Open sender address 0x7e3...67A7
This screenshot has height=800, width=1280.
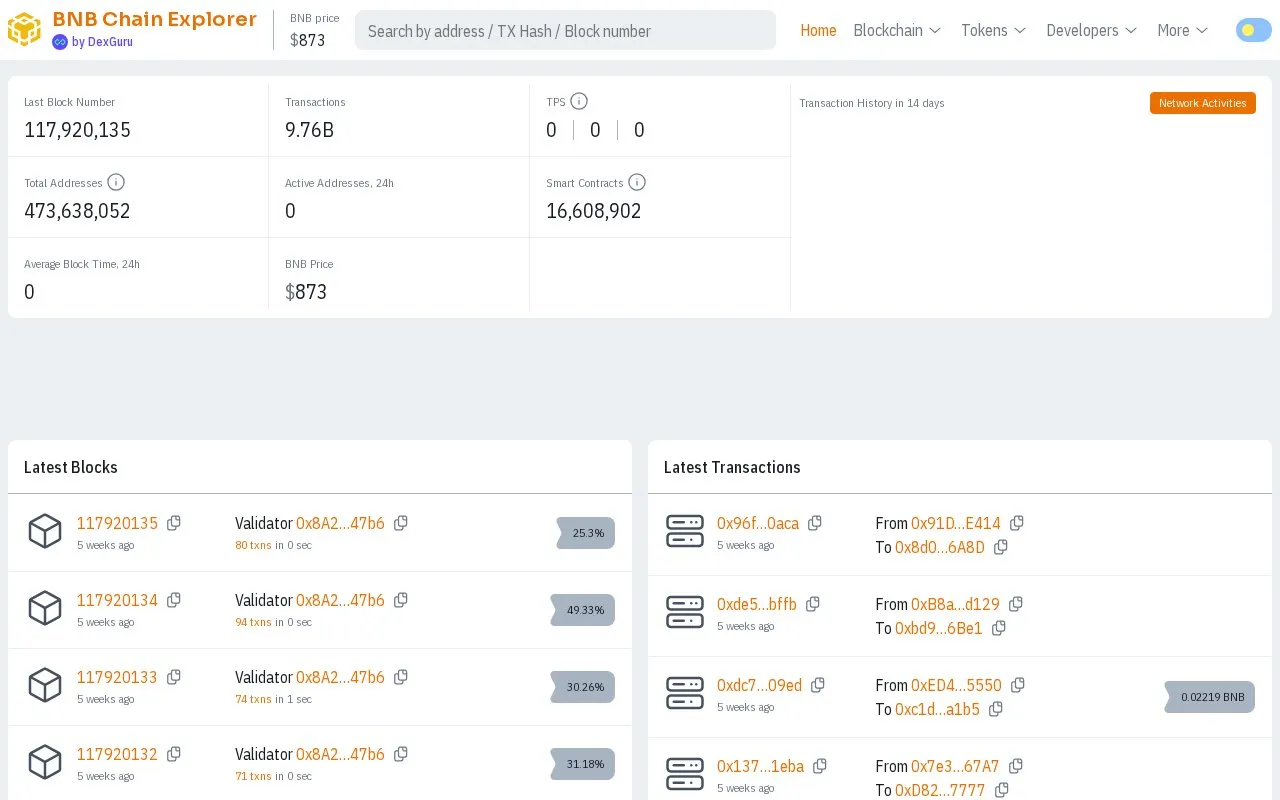point(955,766)
